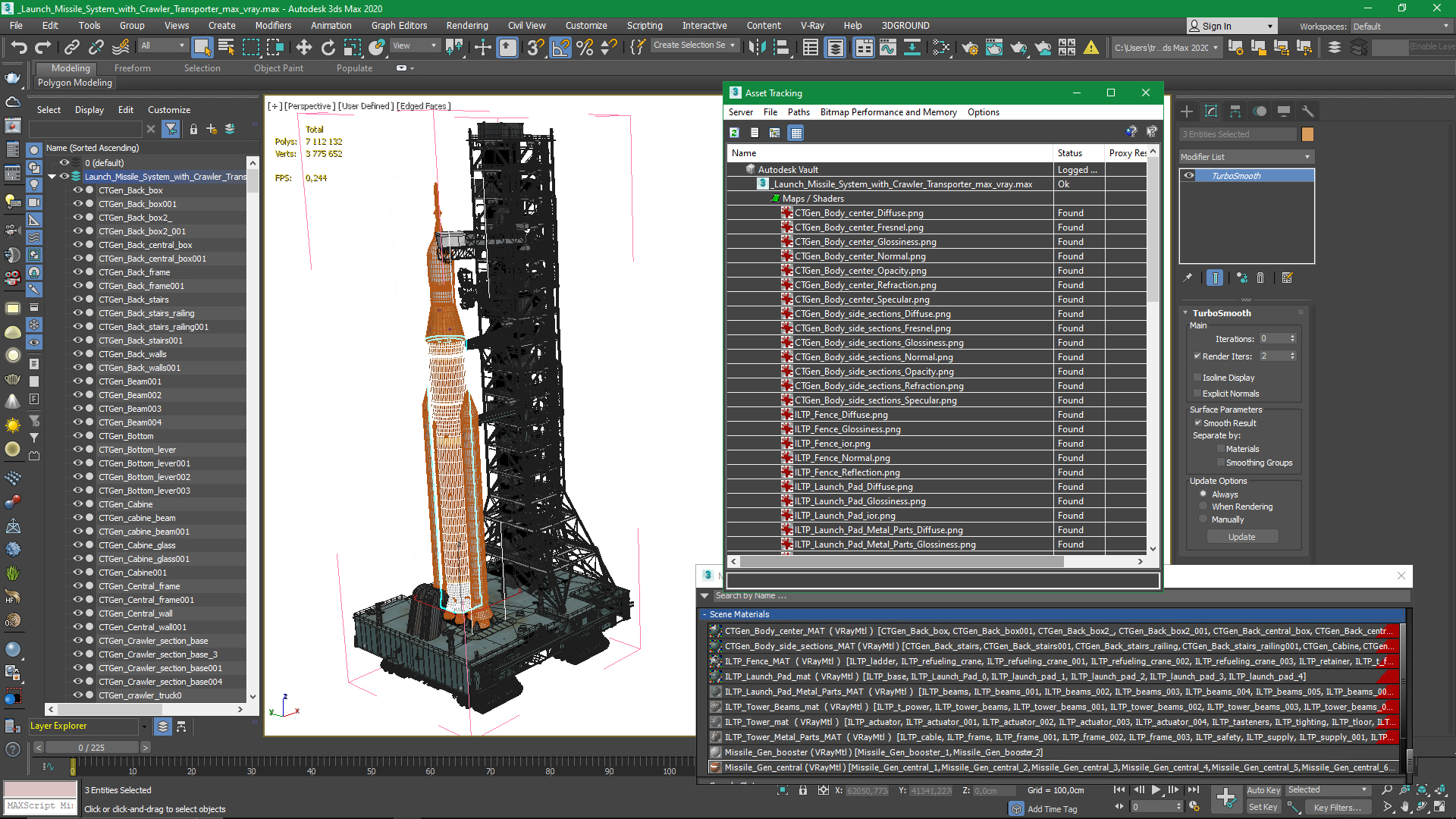Open the selection filter All dropdown
1456x819 pixels.
point(163,45)
